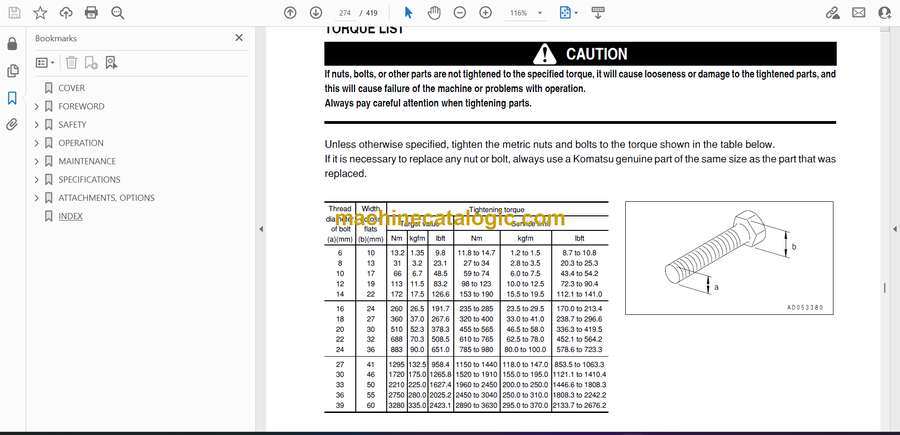Open the bookmark options list dropdown
This screenshot has width=900, height=435.
pos(45,63)
